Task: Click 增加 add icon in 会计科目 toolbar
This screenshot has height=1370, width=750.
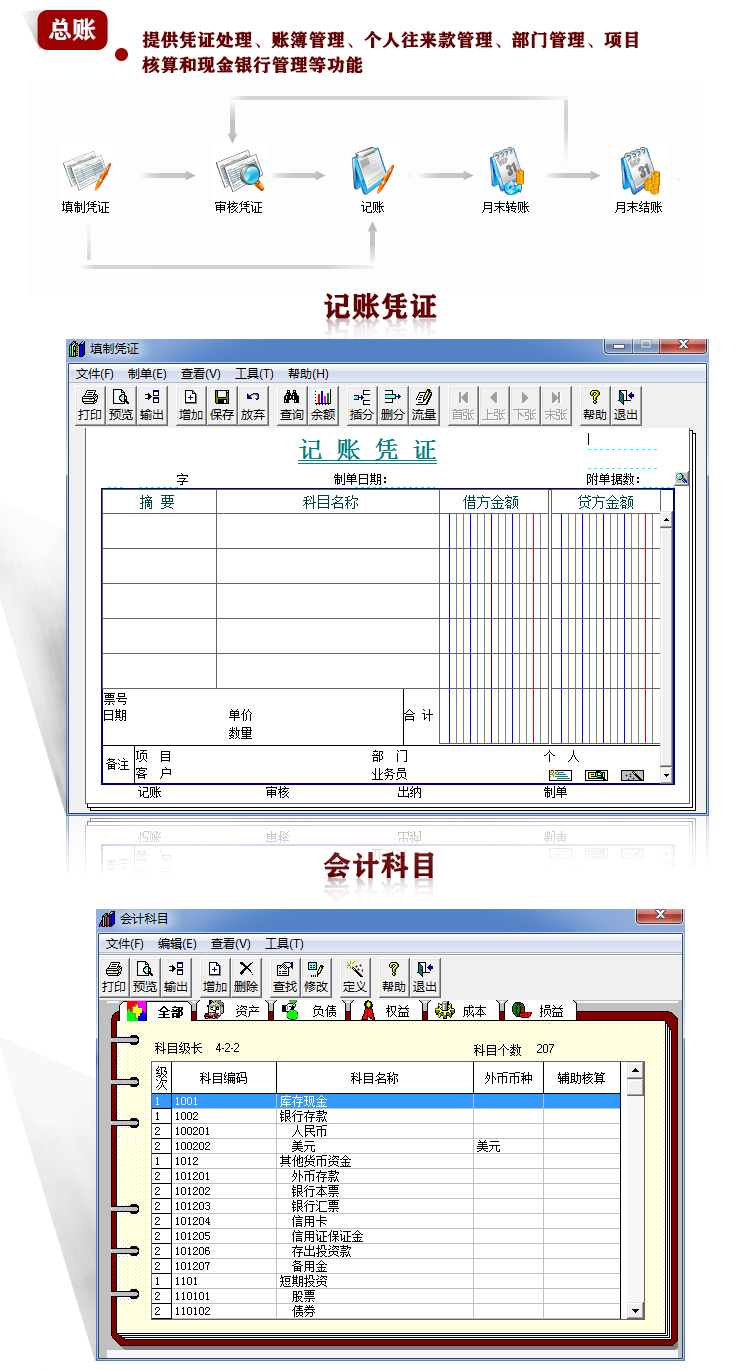Action: click(215, 977)
